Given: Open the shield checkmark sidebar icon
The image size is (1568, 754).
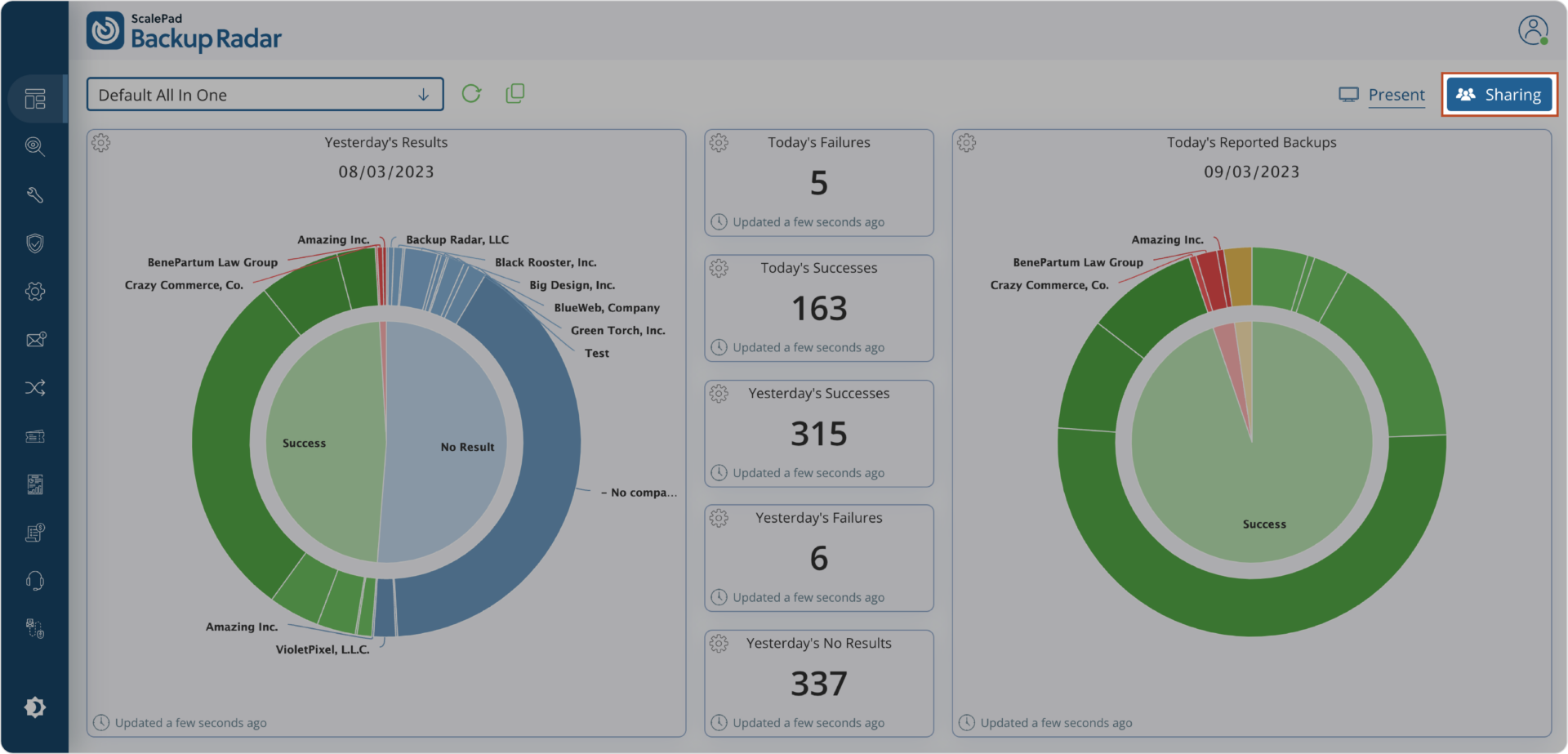Looking at the screenshot, I should (x=35, y=243).
